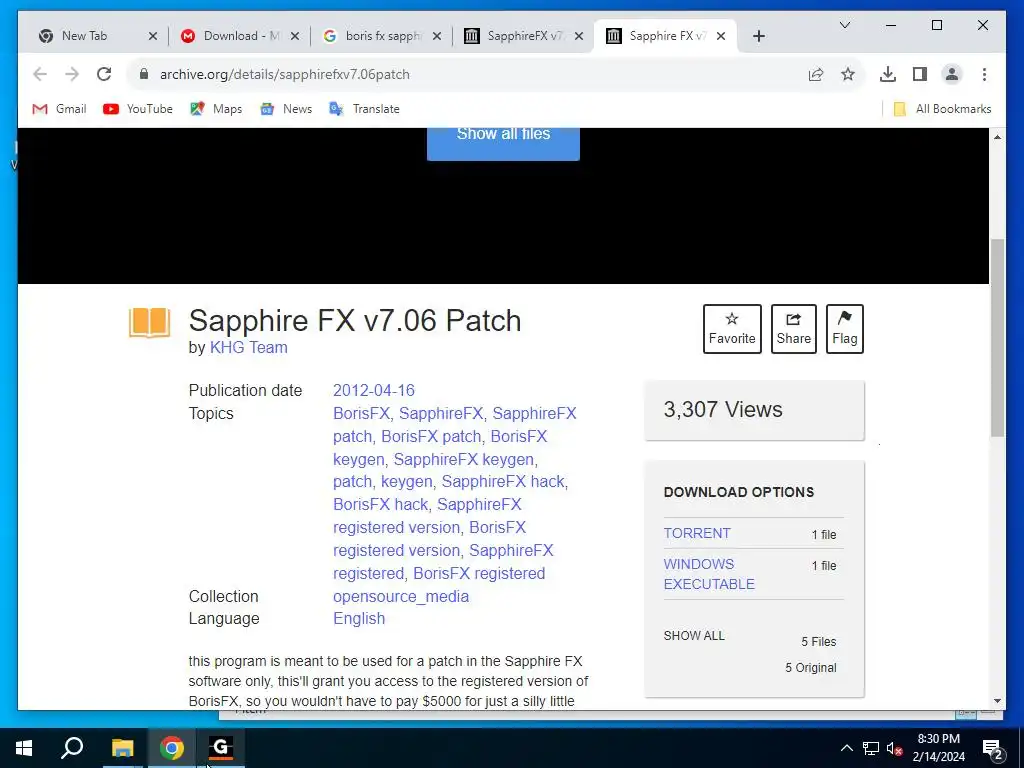
Task: Click the 2012-04-16 publication date link
Action: point(374,391)
